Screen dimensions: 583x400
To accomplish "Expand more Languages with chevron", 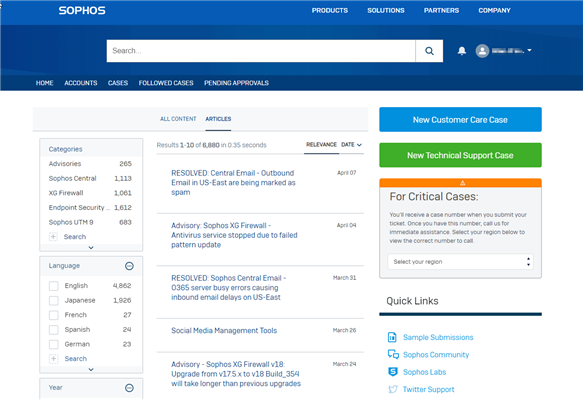I will click(91, 370).
